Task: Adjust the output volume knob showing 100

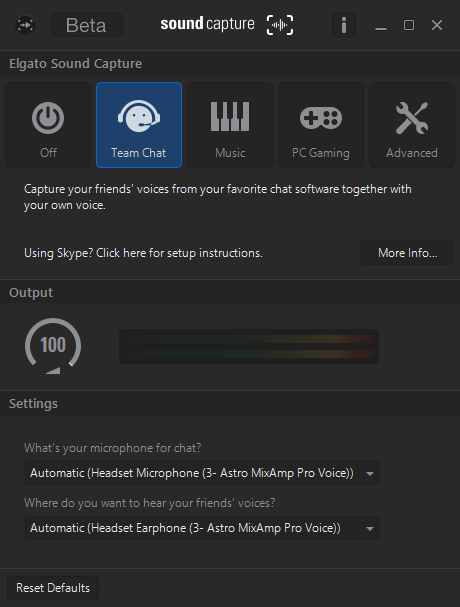Action: [53, 345]
